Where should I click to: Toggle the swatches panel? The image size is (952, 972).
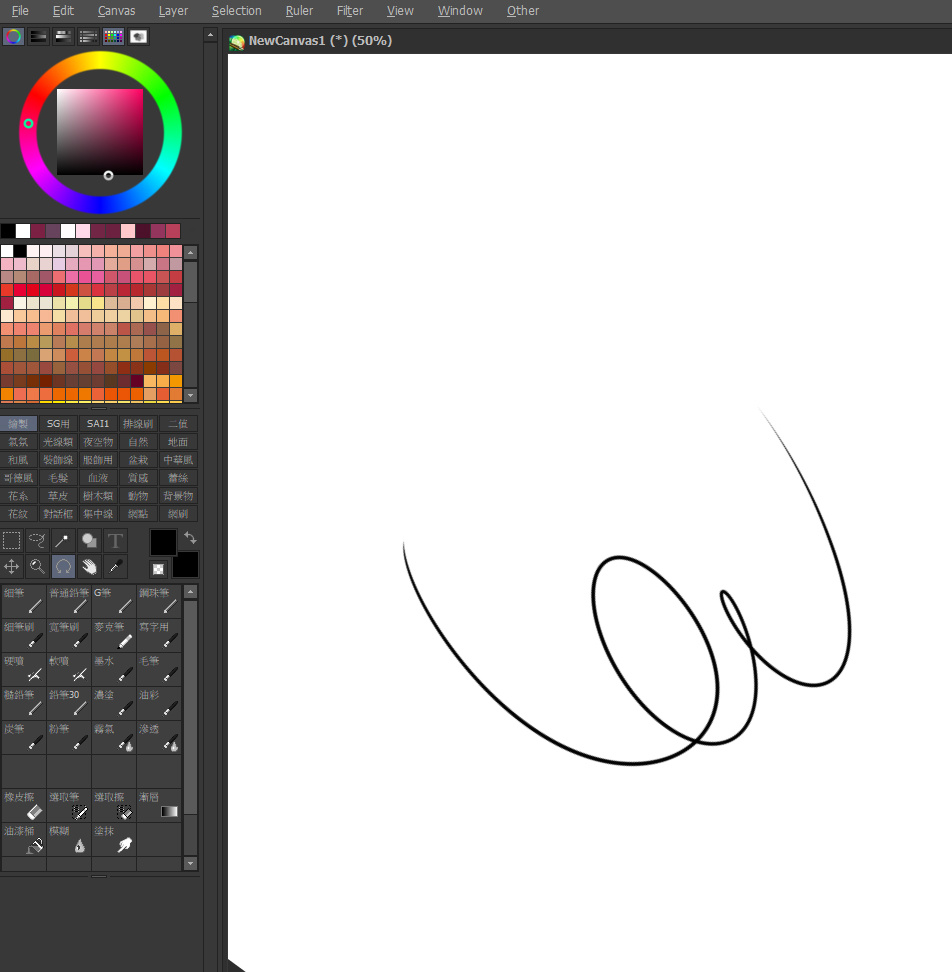pyautogui.click(x=113, y=37)
